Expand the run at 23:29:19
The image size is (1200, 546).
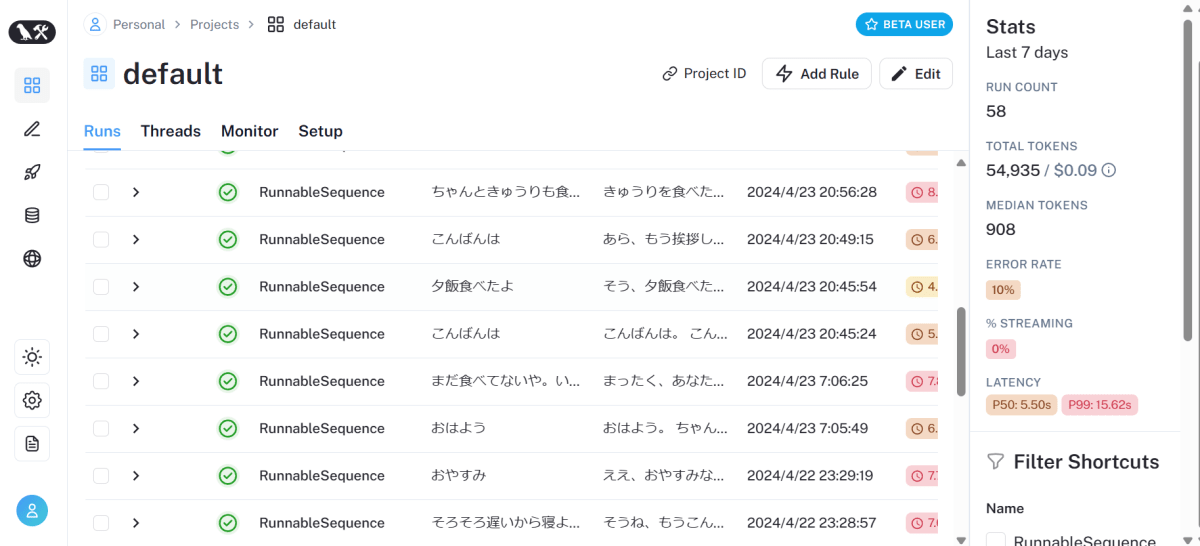coord(136,475)
